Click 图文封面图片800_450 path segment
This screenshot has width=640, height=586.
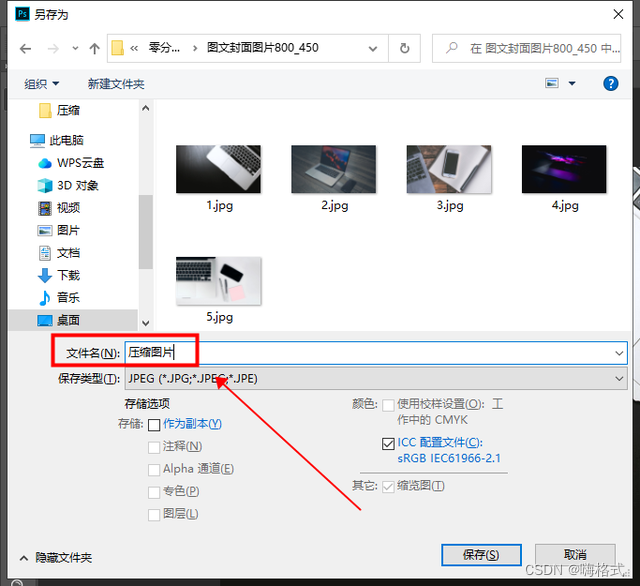(262, 48)
